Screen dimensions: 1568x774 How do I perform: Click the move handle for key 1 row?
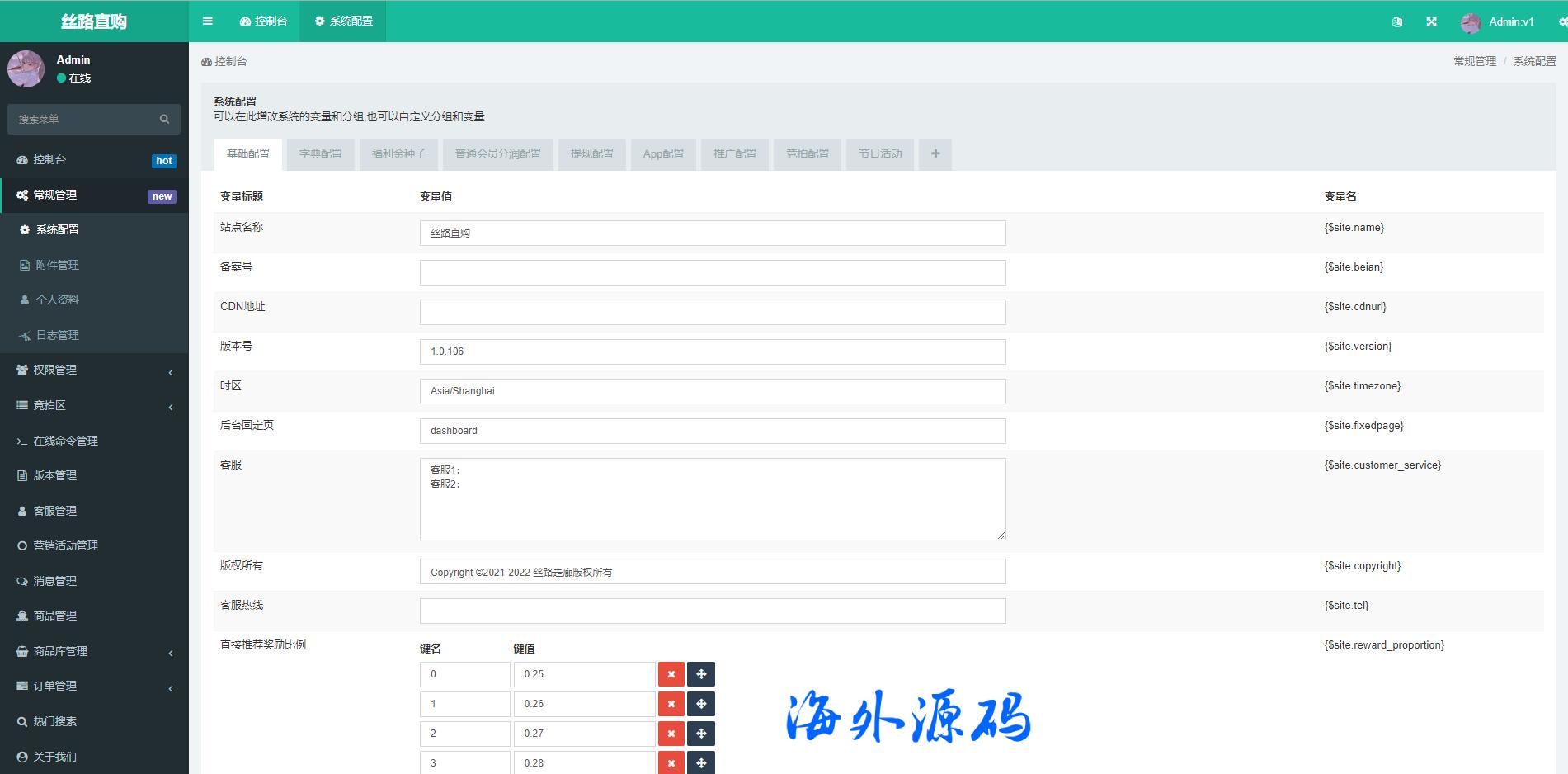(701, 704)
